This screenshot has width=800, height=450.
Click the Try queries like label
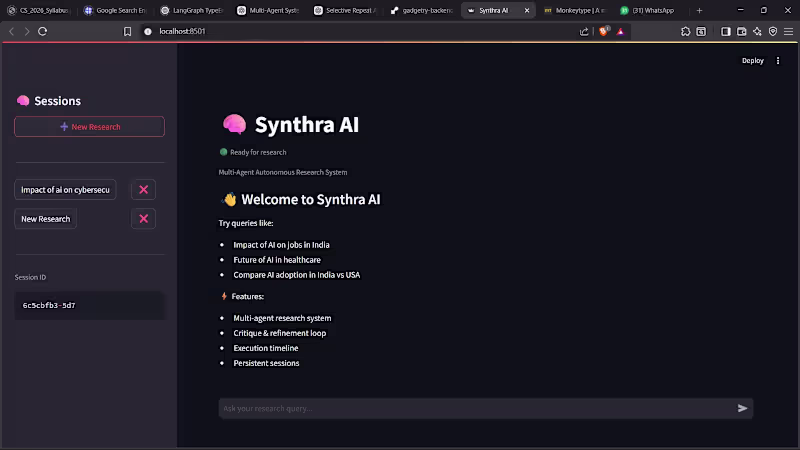pyautogui.click(x=246, y=223)
